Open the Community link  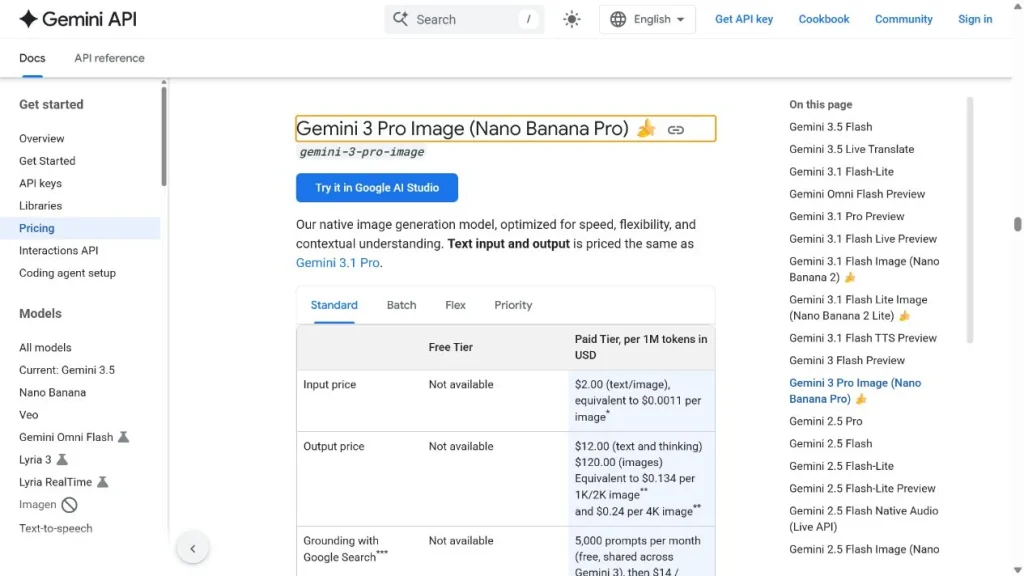pyautogui.click(x=903, y=19)
